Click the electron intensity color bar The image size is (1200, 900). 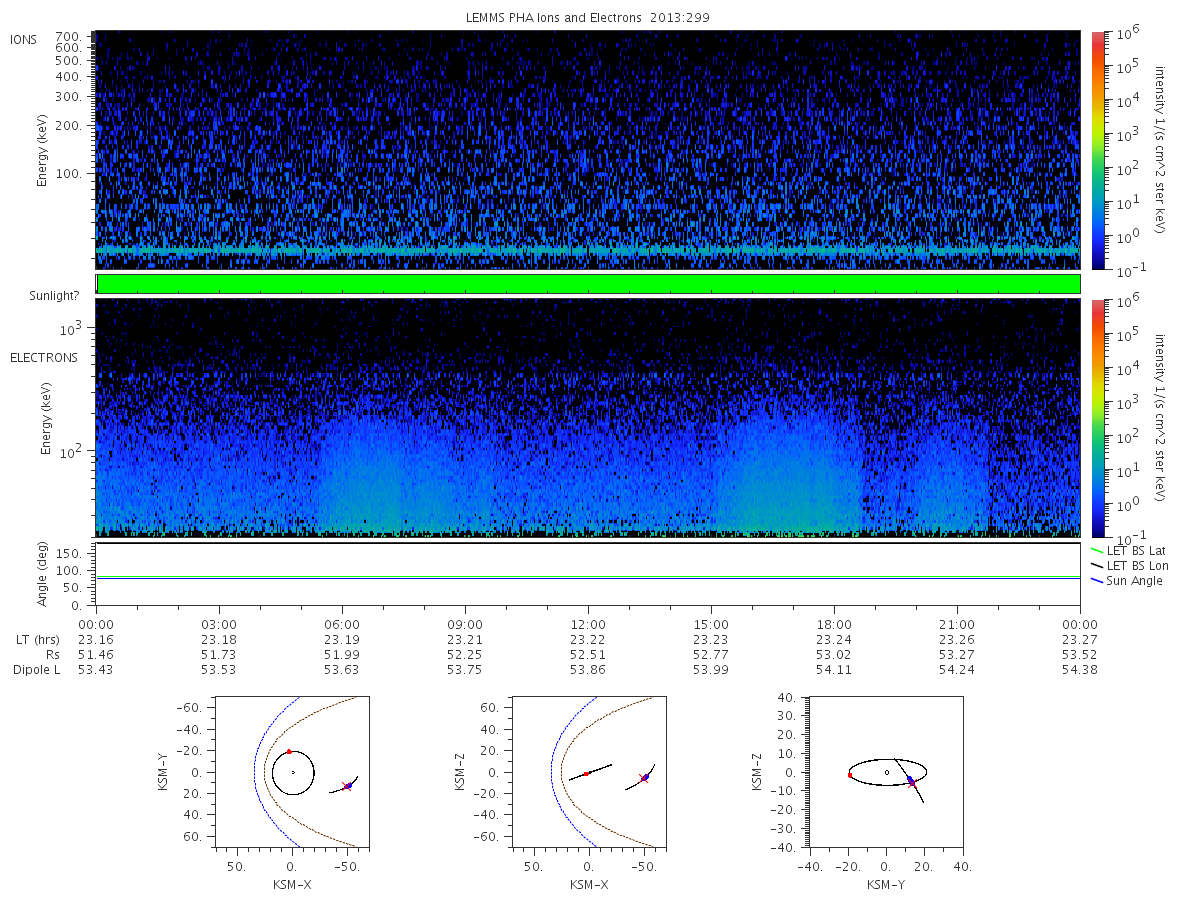pos(1097,417)
